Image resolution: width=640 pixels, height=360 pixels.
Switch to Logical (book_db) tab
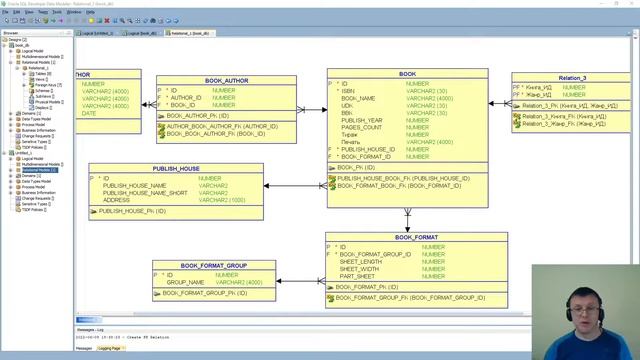(x=141, y=33)
